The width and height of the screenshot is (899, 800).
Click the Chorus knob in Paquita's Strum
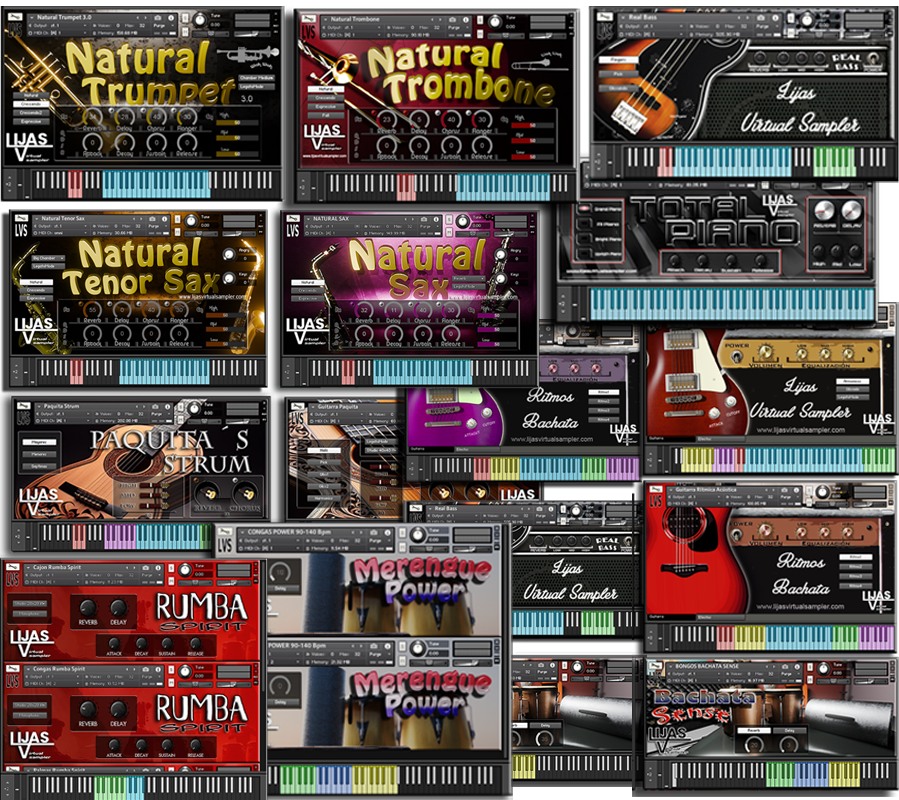(x=245, y=493)
